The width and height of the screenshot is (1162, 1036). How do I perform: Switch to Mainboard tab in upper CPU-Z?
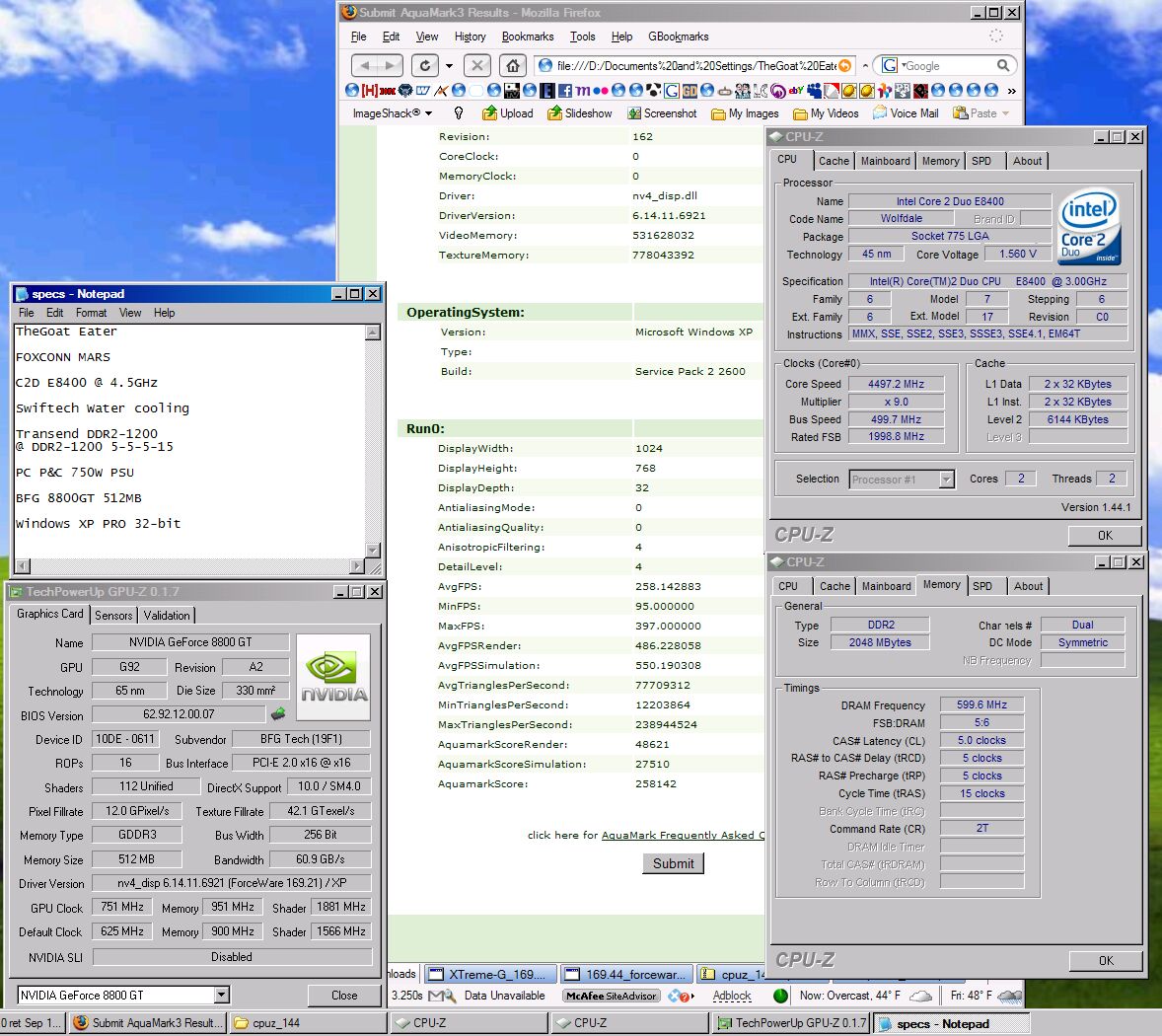click(885, 161)
